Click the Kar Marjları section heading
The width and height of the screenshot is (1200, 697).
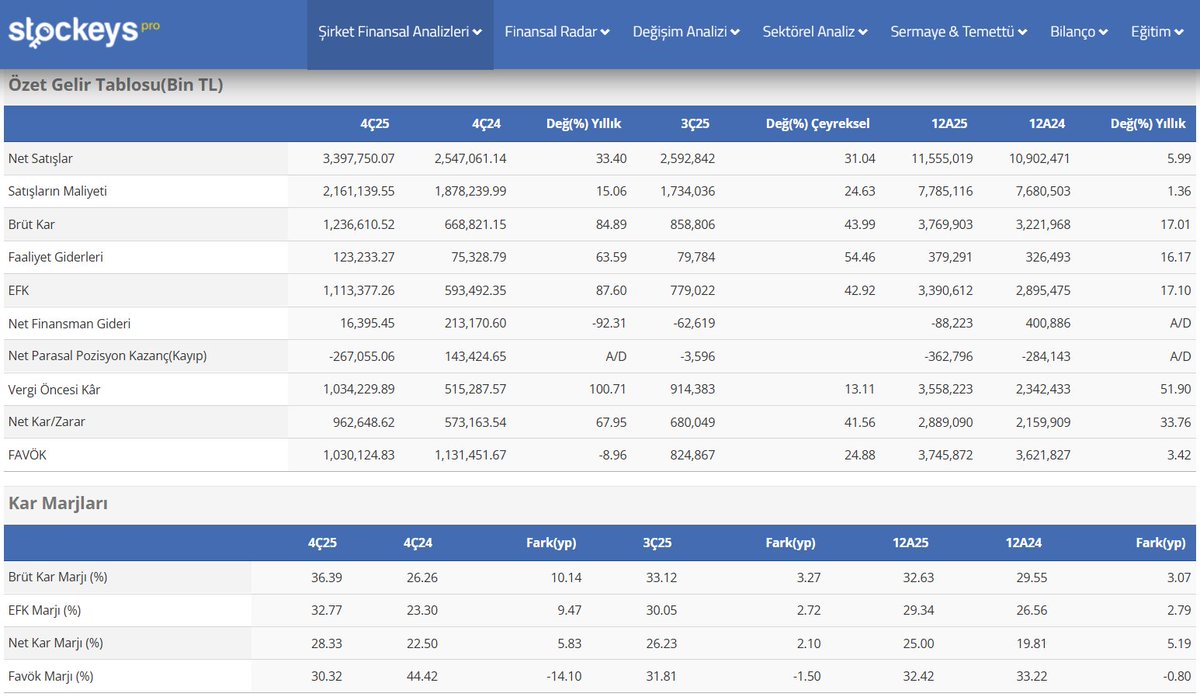click(58, 503)
